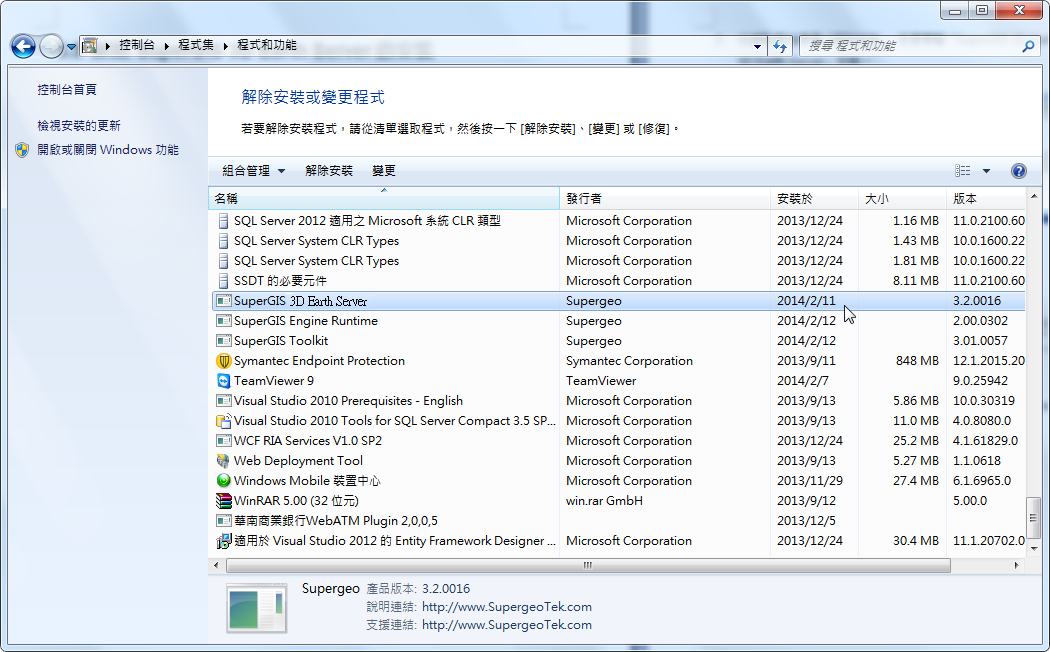Click SuperGIS Engine Runtime icon
Image resolution: width=1050 pixels, height=652 pixels.
click(224, 321)
